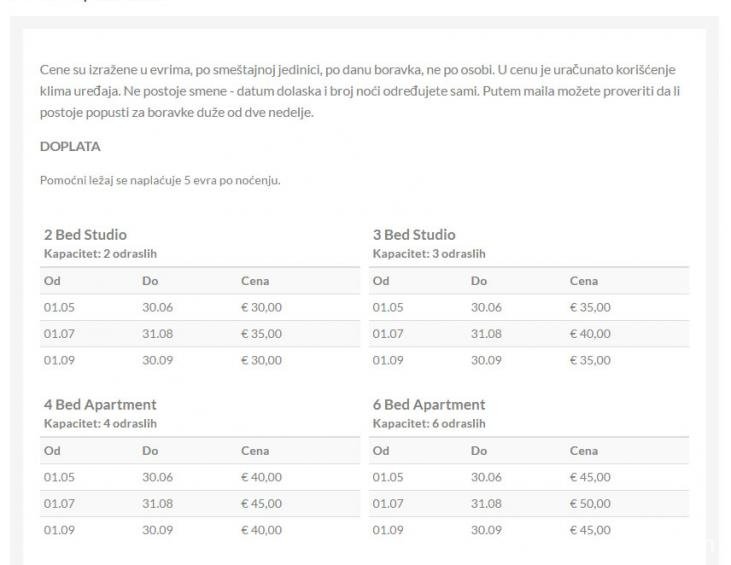This screenshot has width=731, height=565.
Task: Click the Cena header in 6 Bed Apartment table
Action: (x=584, y=451)
